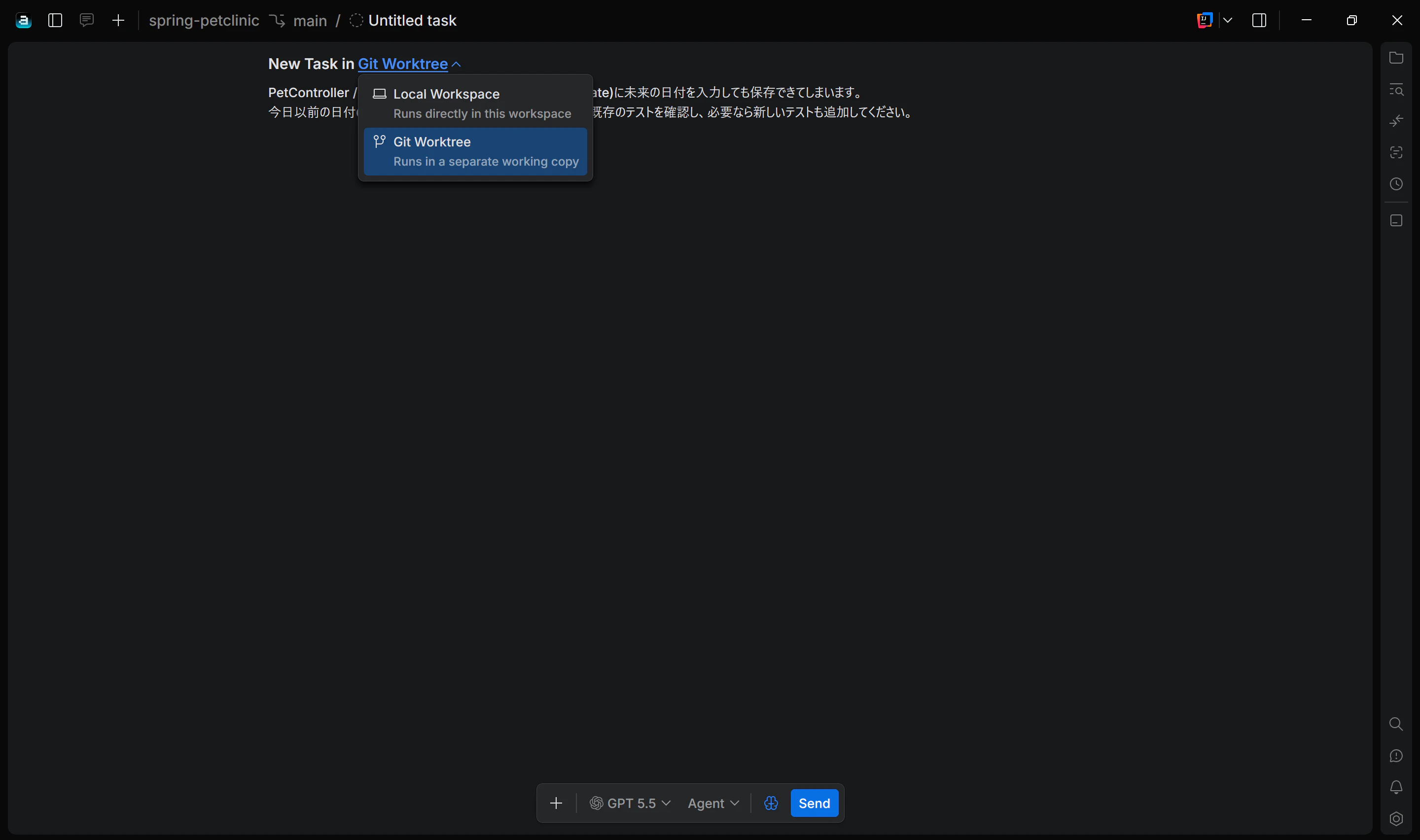Open the clock history icon in right sidebar
Viewport: 1420px width, 840px height.
1396,184
